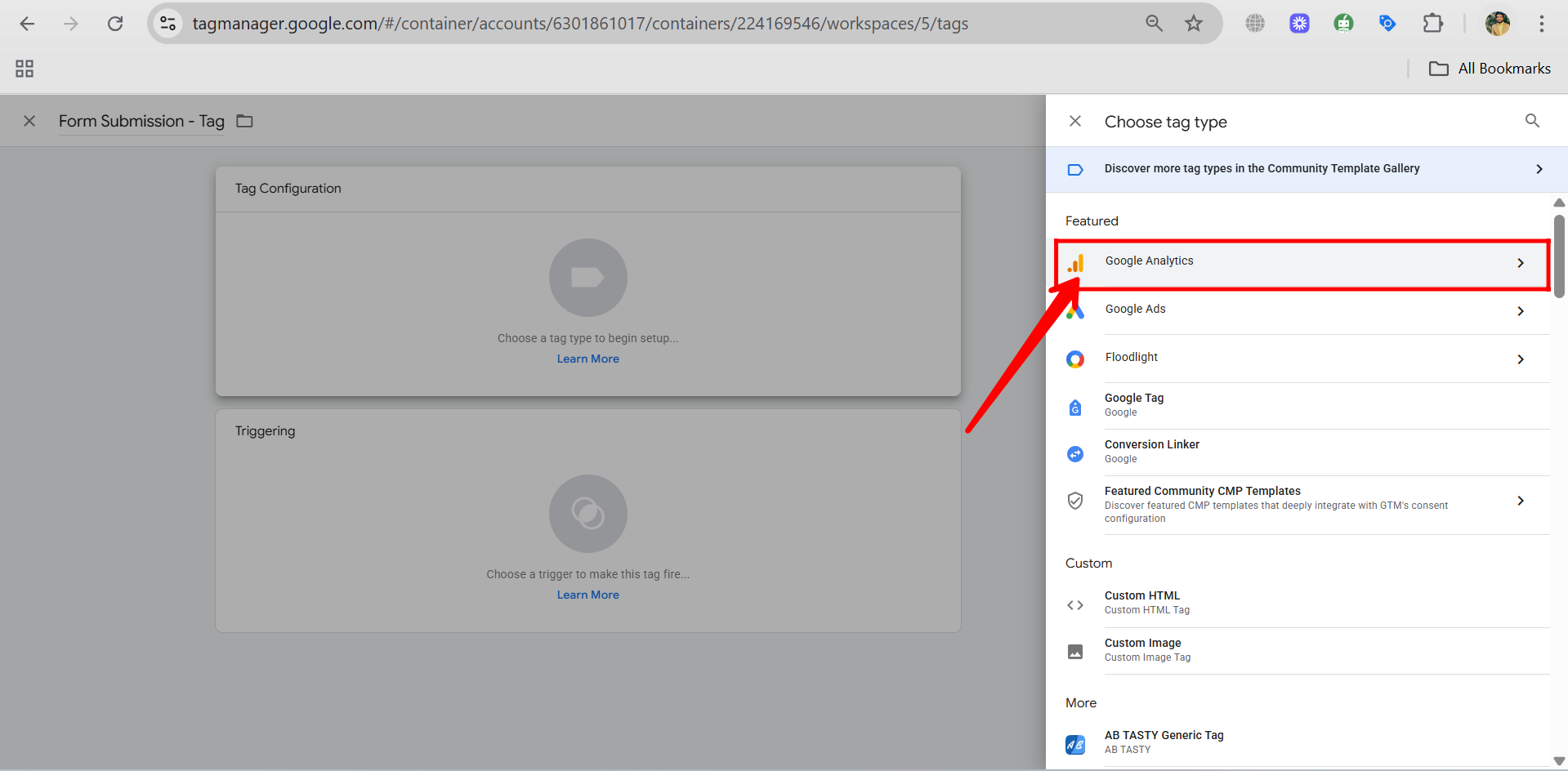The width and height of the screenshot is (1568, 771).
Task: Click the CMP Templates shield icon
Action: click(x=1075, y=501)
